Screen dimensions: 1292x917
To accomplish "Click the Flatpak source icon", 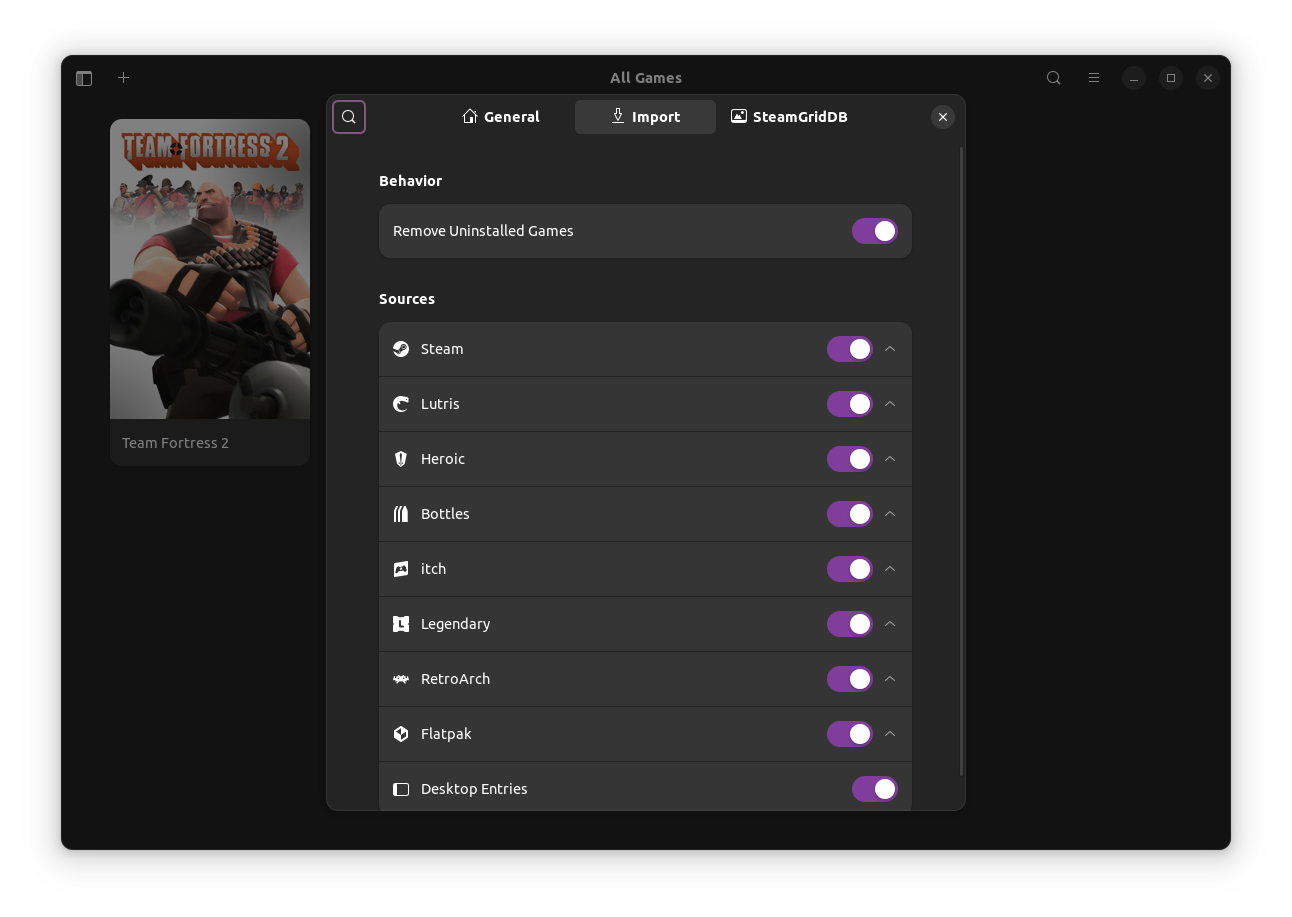I will [401, 734].
